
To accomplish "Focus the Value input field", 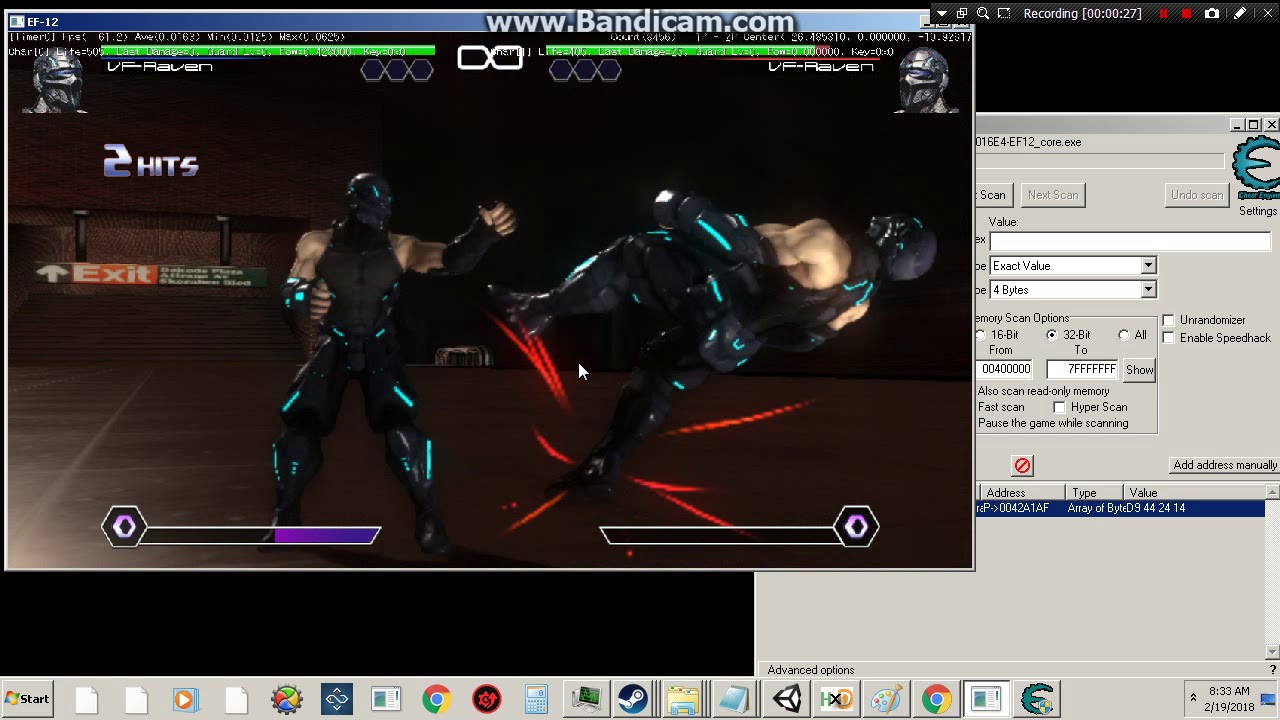I will click(1130, 241).
